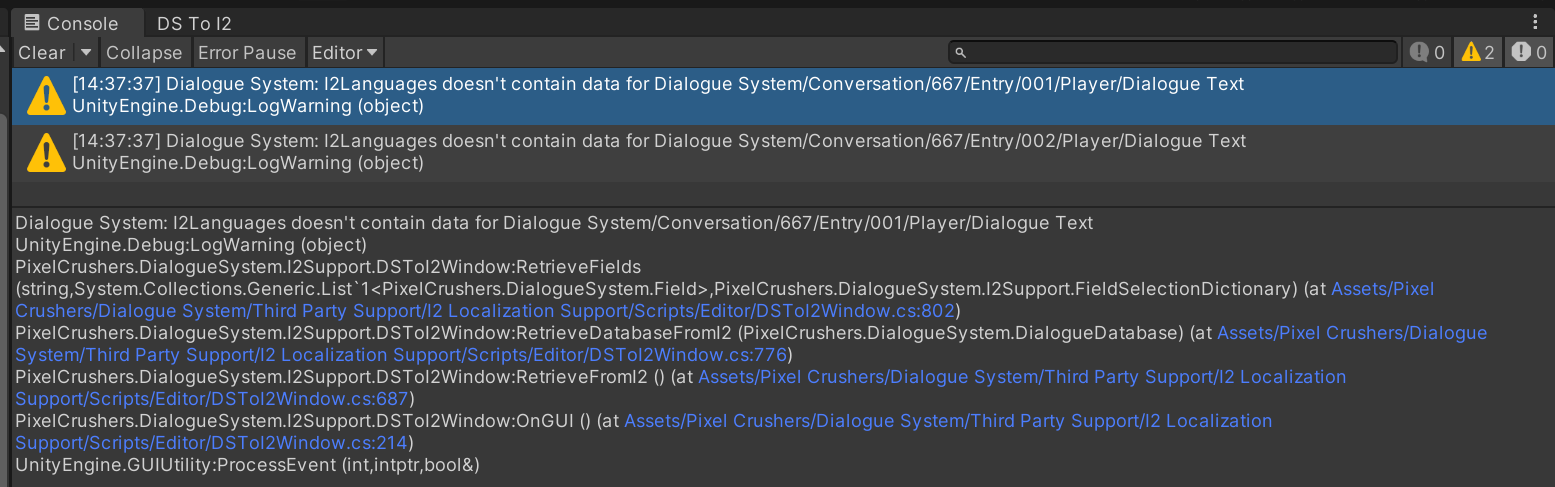Open the console panel kebab menu
The width and height of the screenshot is (1555, 487).
coord(1535,22)
